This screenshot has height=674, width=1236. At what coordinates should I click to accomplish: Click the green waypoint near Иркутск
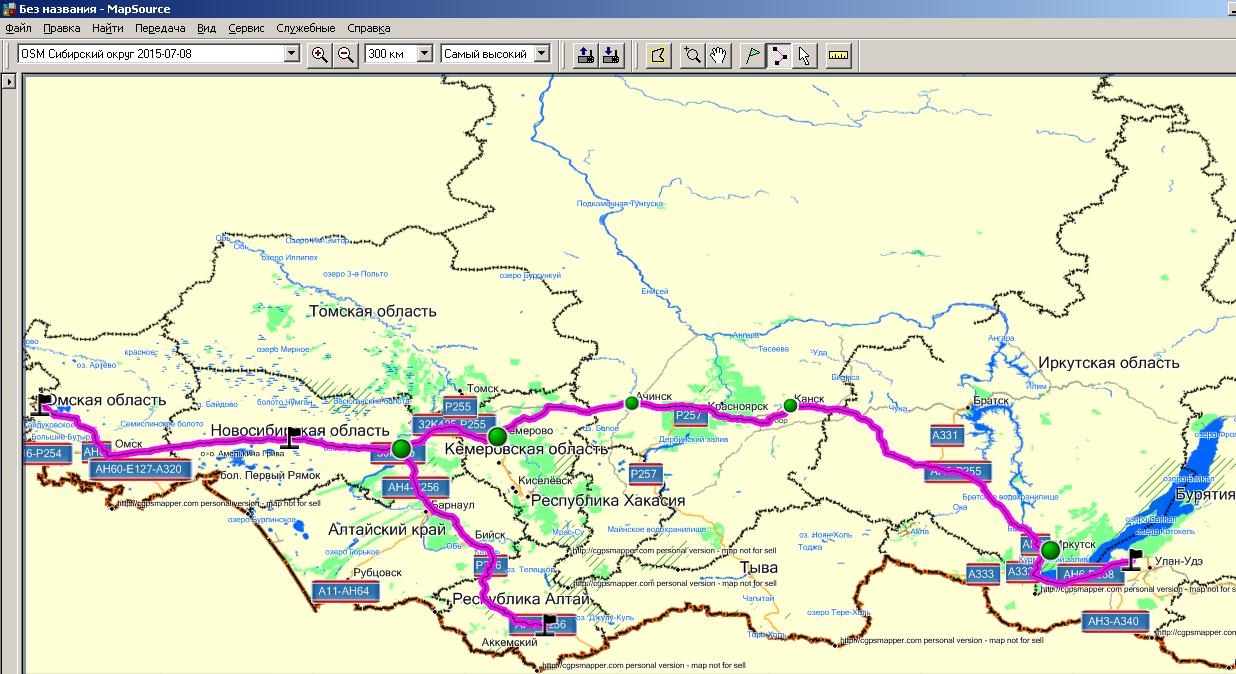(1049, 550)
